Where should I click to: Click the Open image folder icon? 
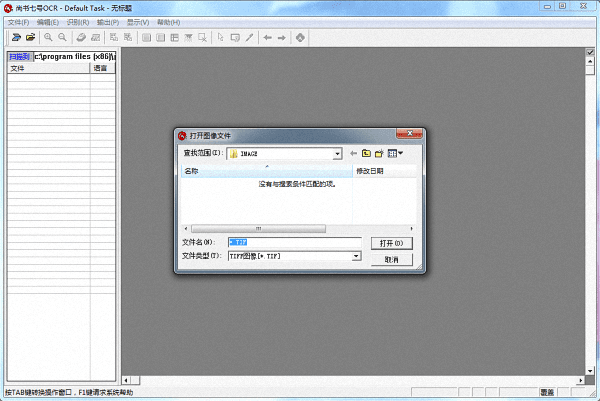(x=31, y=37)
